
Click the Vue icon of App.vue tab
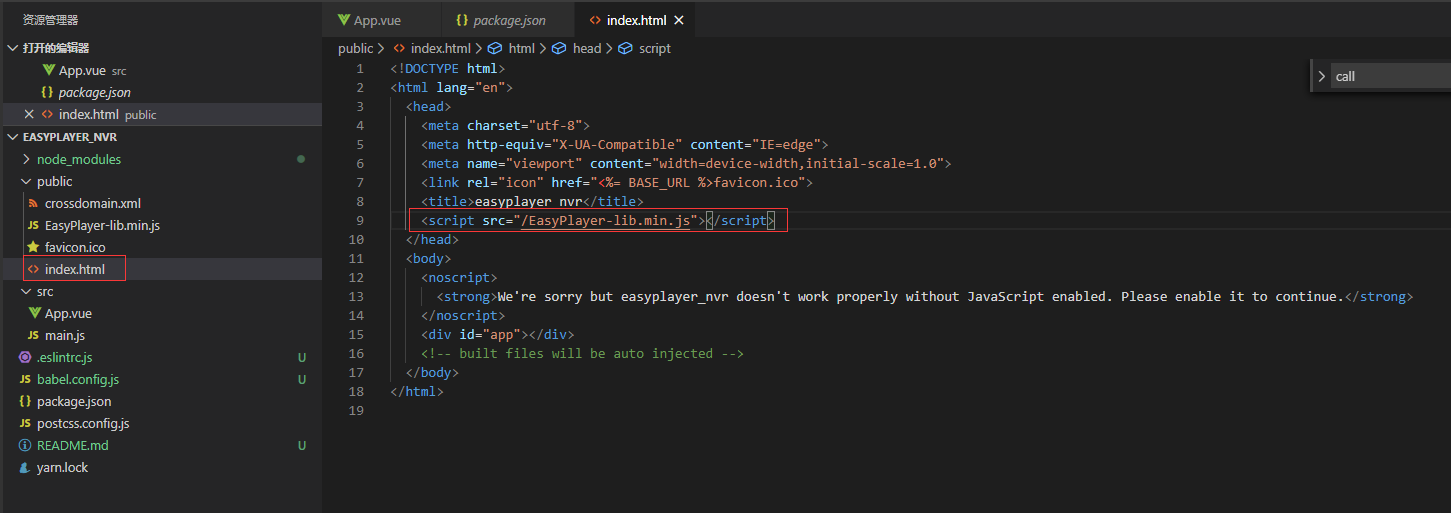[x=344, y=20]
